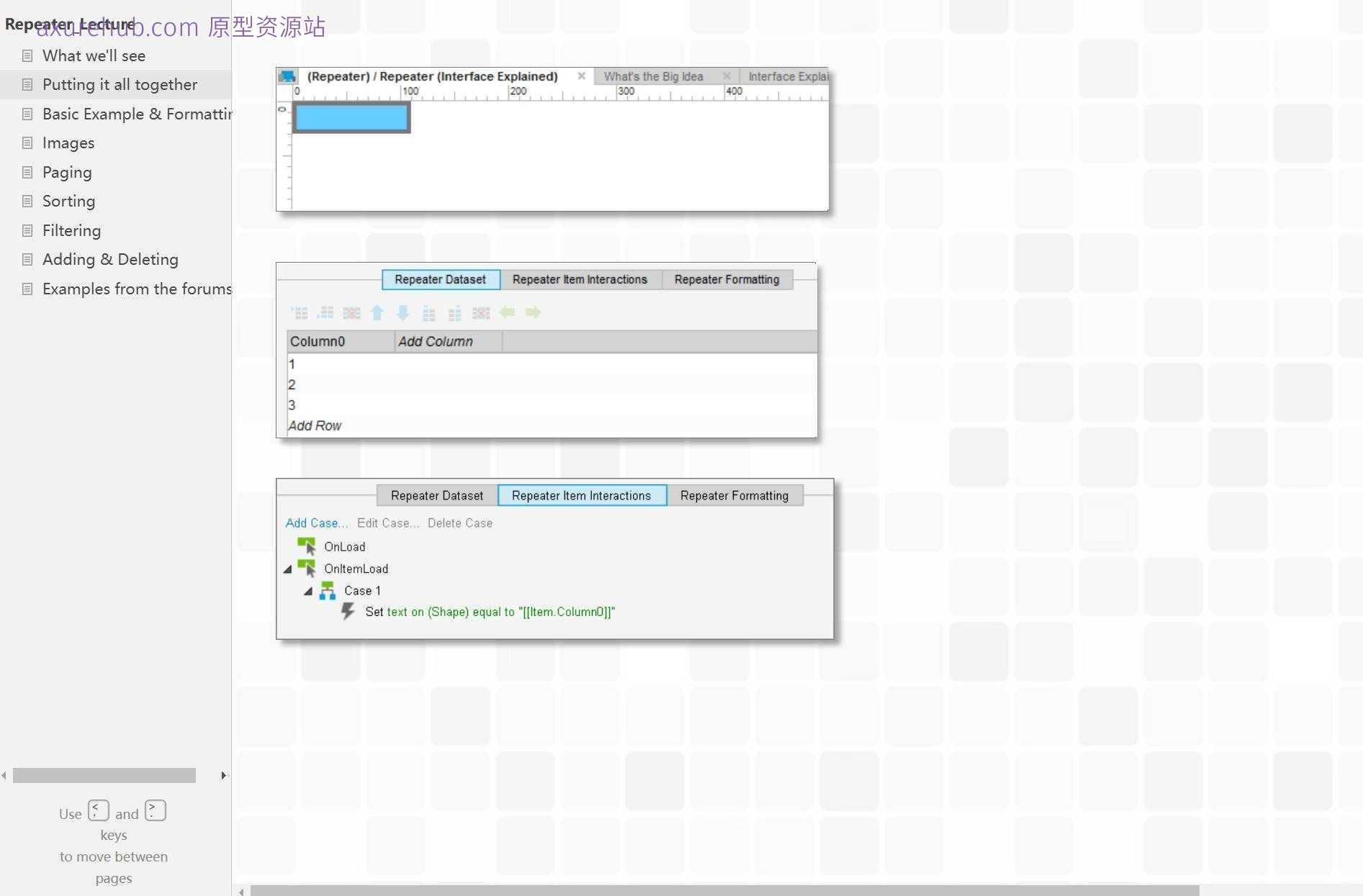Click the Add Case link
The width and height of the screenshot is (1363, 896).
[316, 523]
